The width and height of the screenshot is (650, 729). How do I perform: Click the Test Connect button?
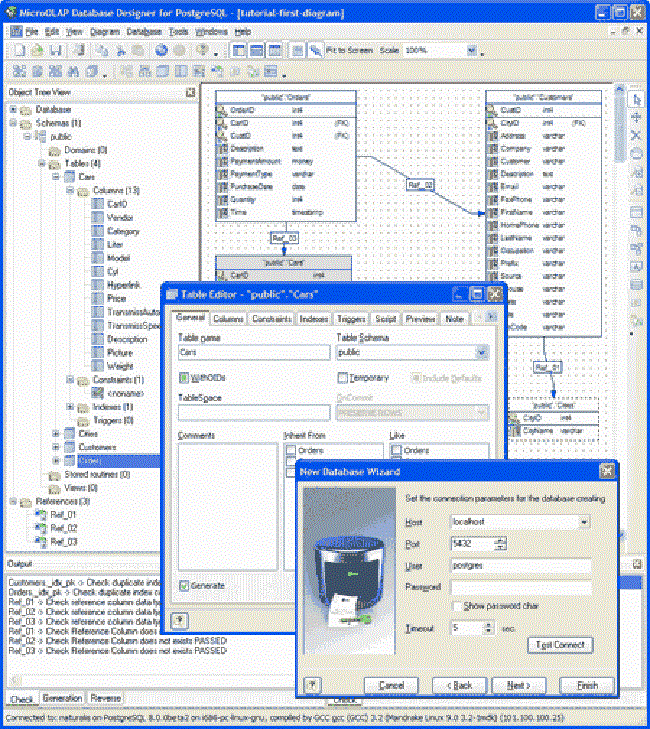pyautogui.click(x=560, y=644)
